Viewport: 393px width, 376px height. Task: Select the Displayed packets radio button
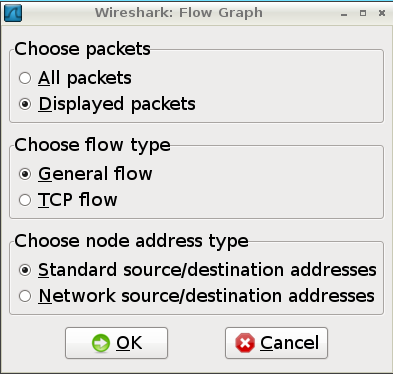pos(25,104)
